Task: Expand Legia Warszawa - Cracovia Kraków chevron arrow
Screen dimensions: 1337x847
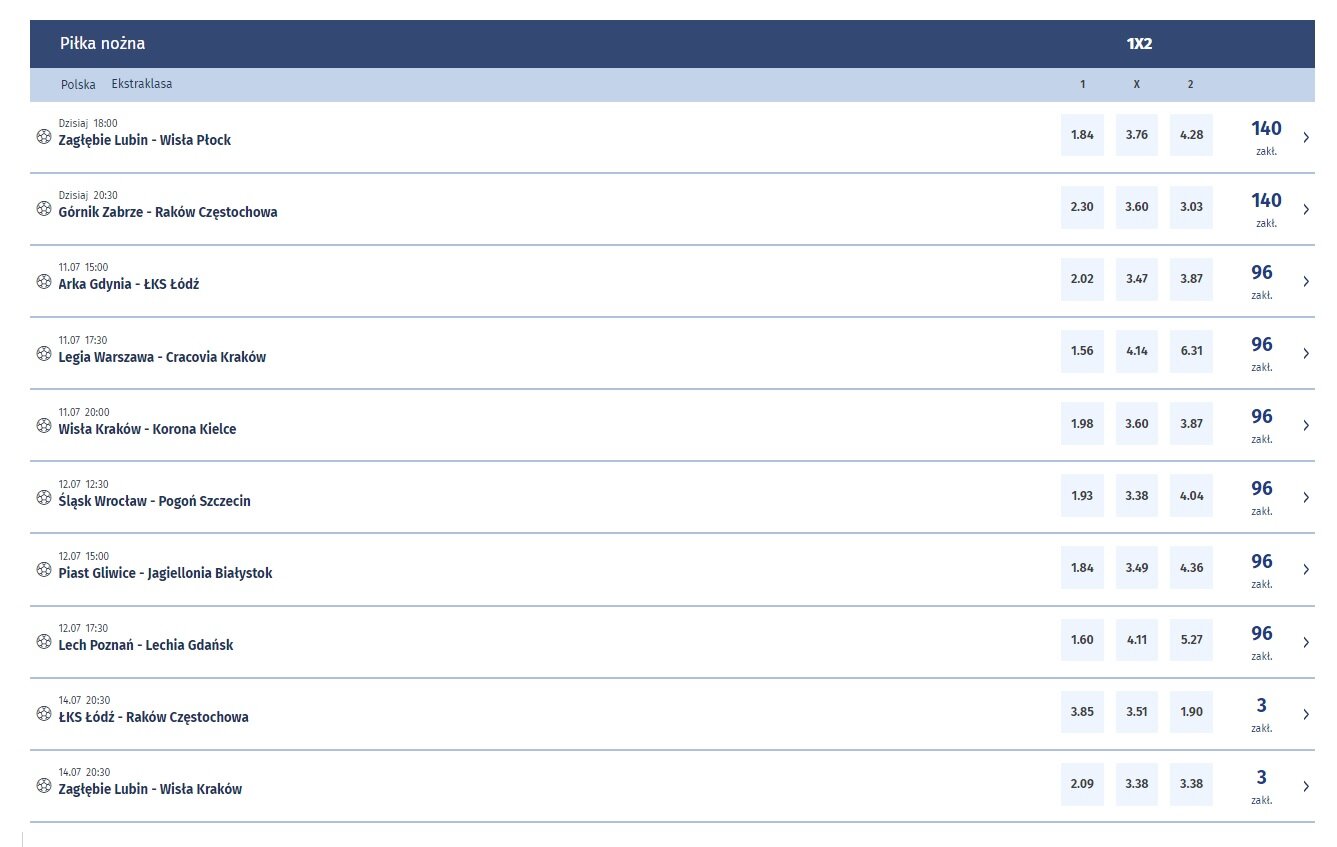Action: [1306, 353]
